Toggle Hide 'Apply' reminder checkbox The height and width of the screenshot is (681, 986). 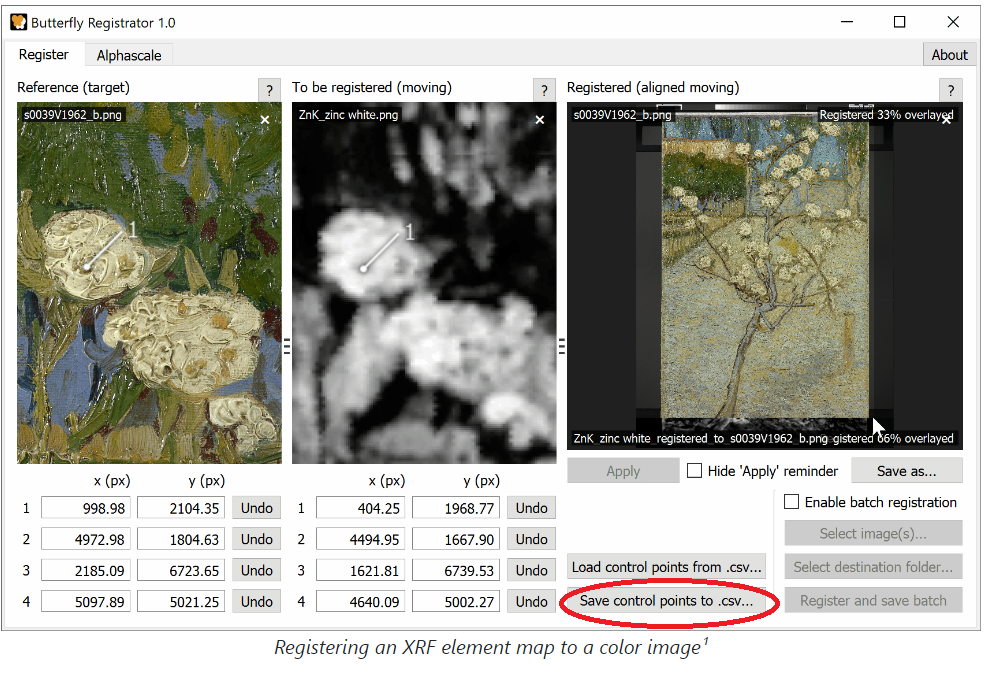694,470
